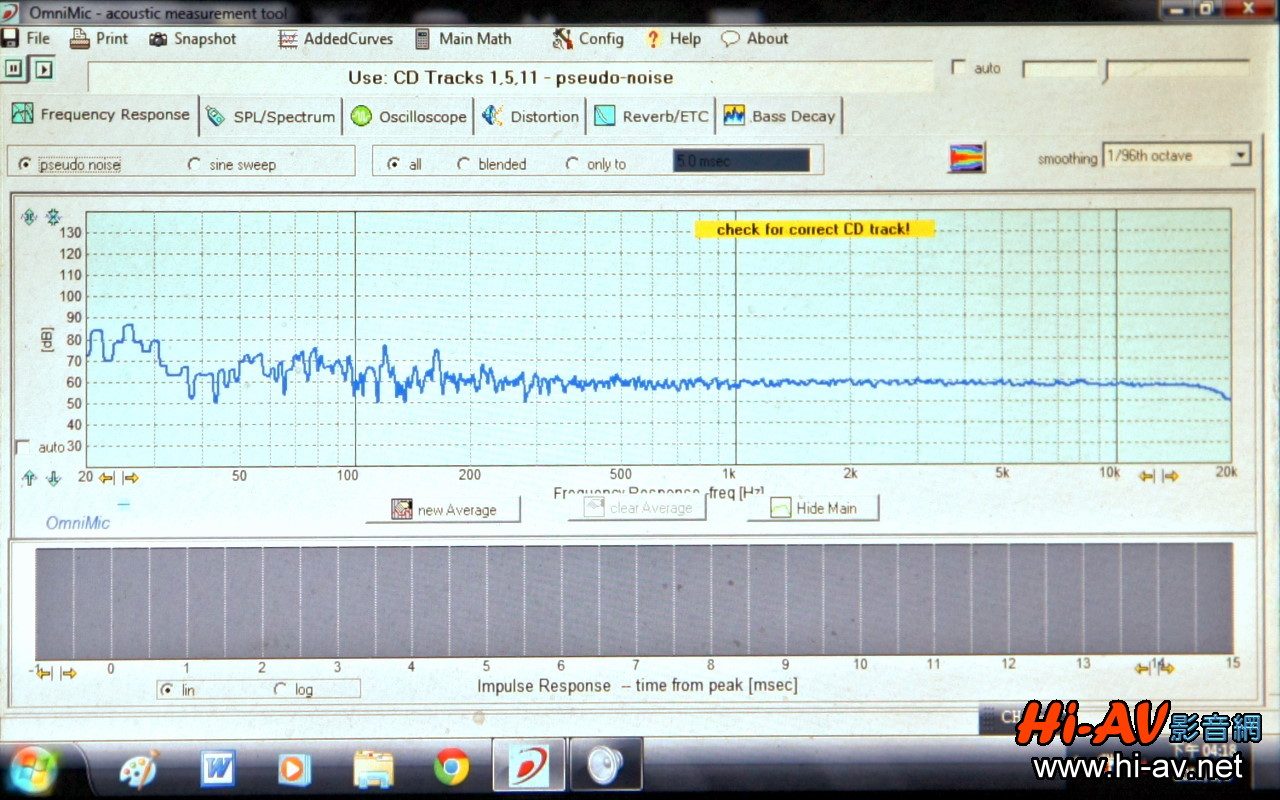Open AddedCurves from the toolbar
The image size is (1280, 800).
(x=335, y=39)
